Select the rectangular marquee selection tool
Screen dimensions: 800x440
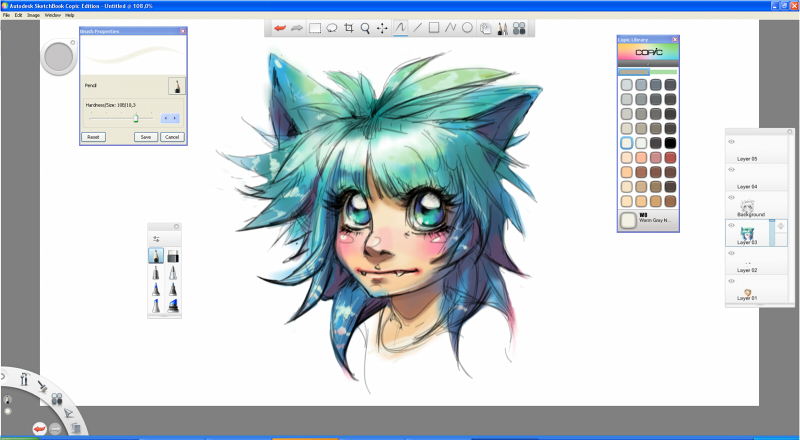coord(315,28)
